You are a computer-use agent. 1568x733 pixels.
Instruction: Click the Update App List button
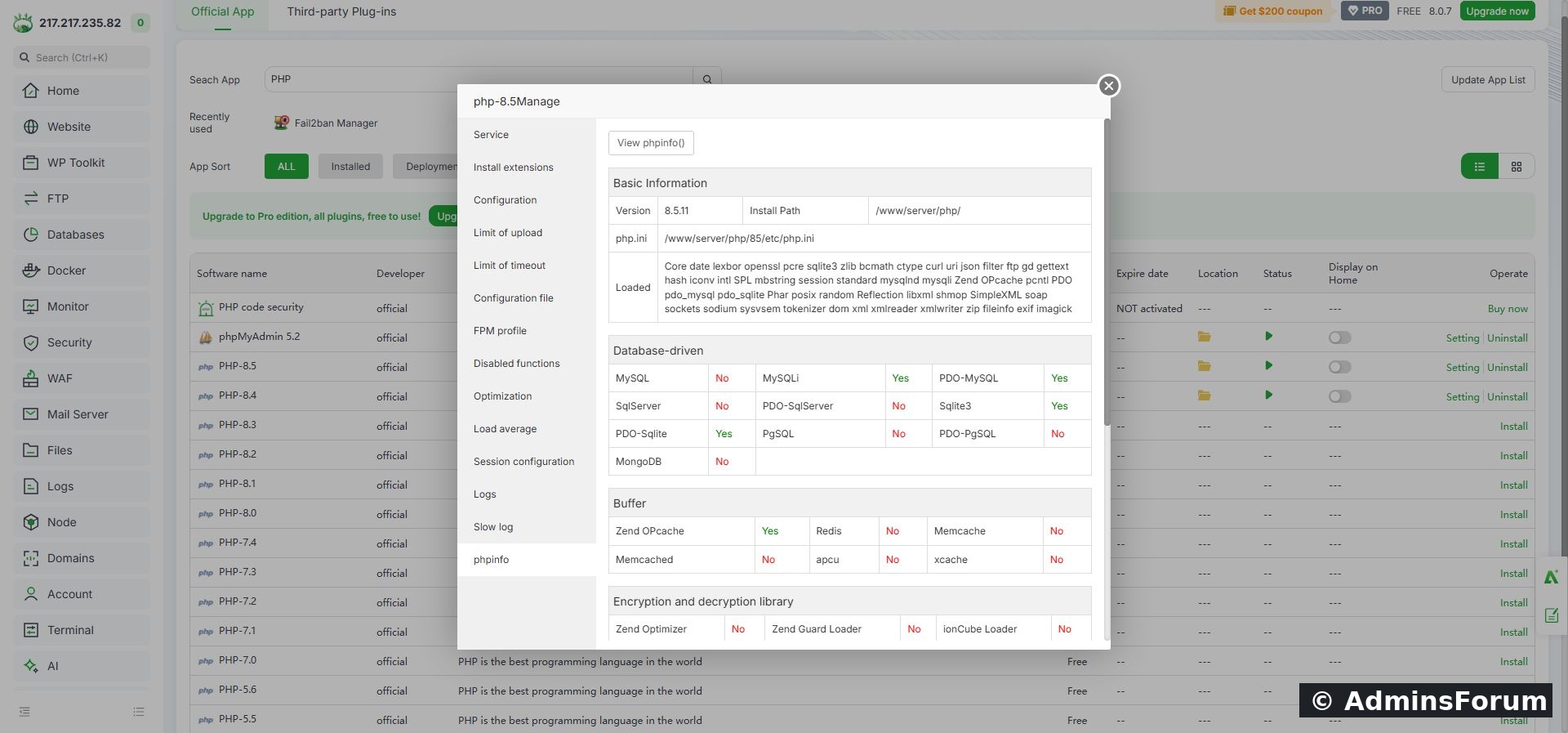(1488, 80)
